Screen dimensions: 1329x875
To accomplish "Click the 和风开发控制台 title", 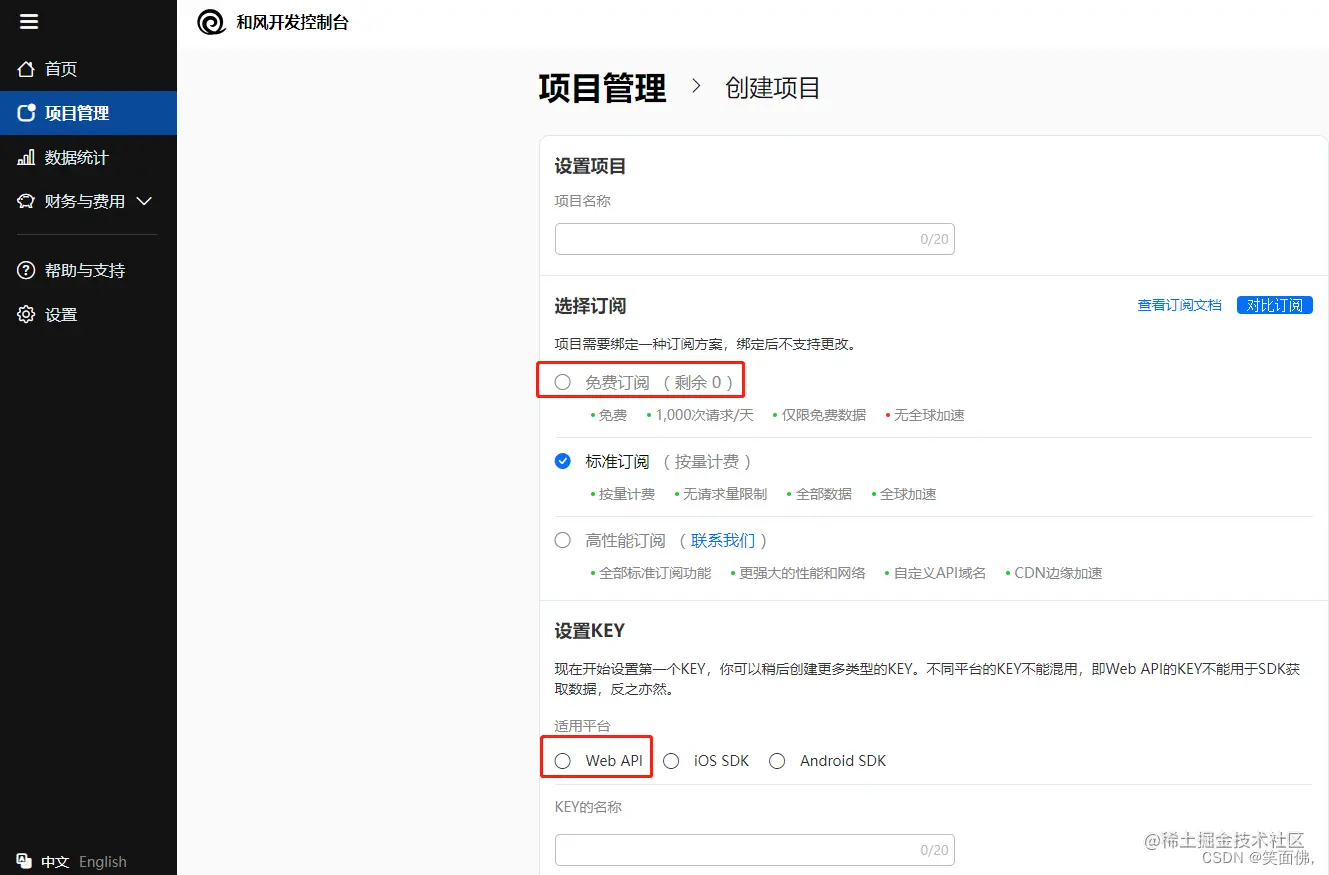I will (x=292, y=22).
